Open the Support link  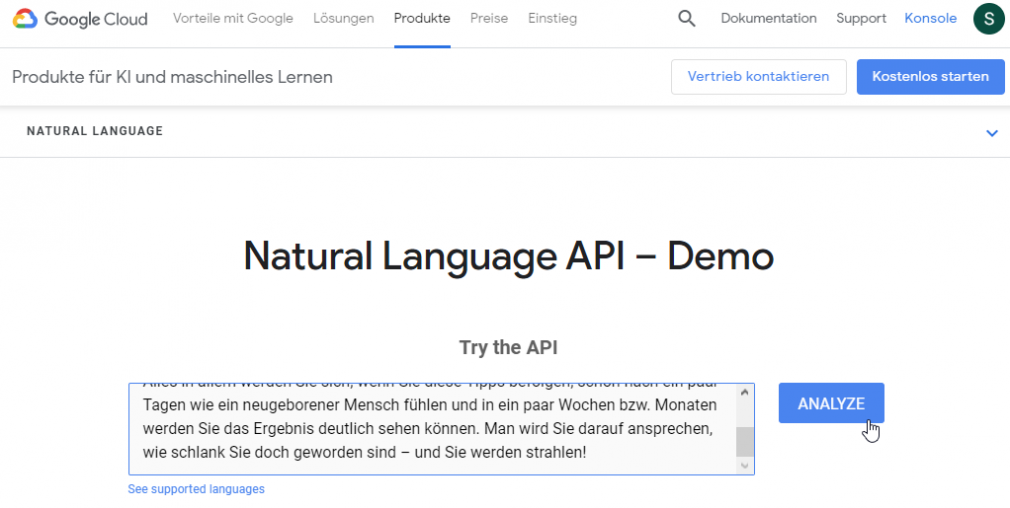pos(861,19)
